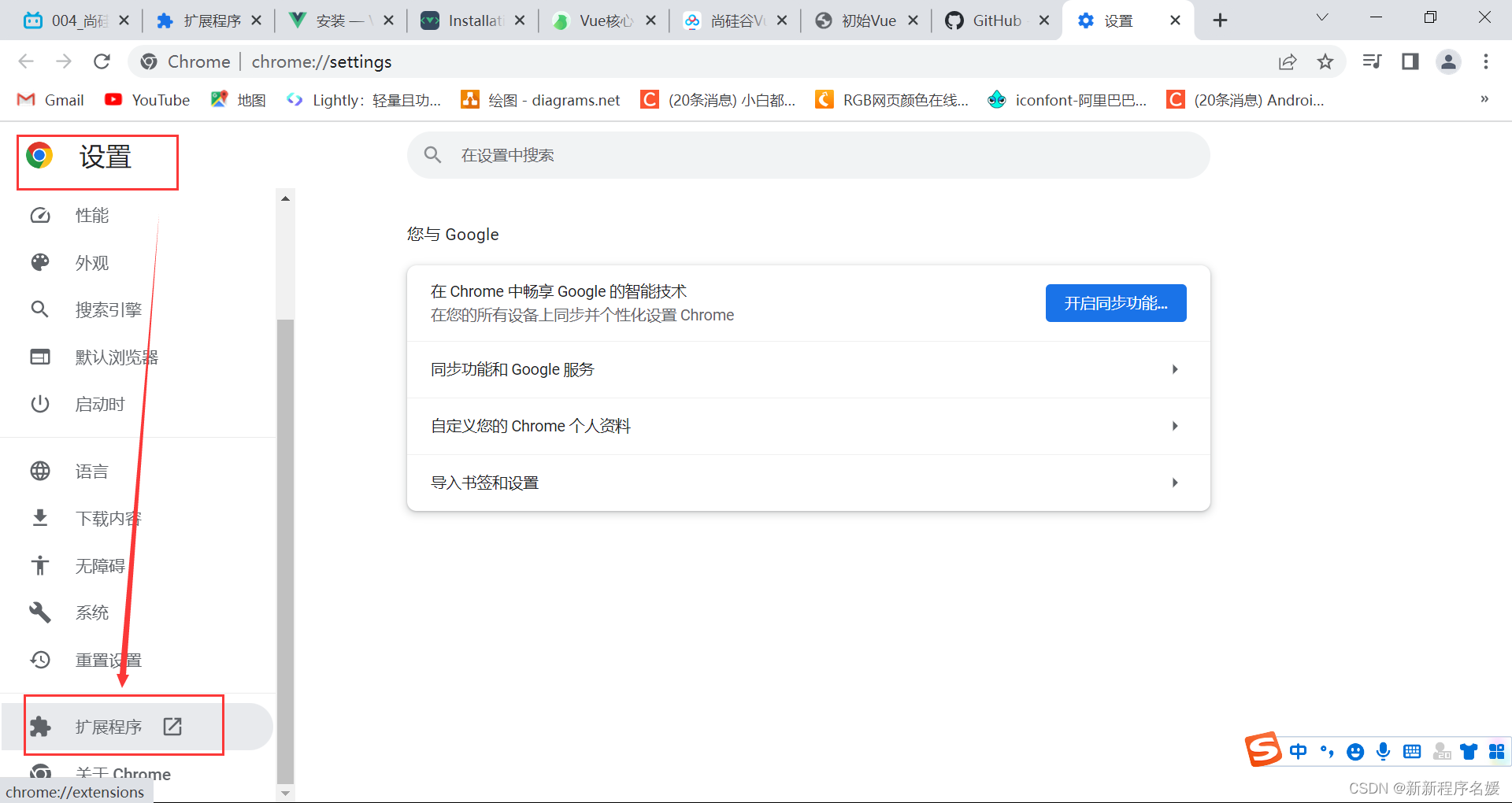
Task: Click the magnifier icon beside 搜索引擎
Action: [40, 309]
